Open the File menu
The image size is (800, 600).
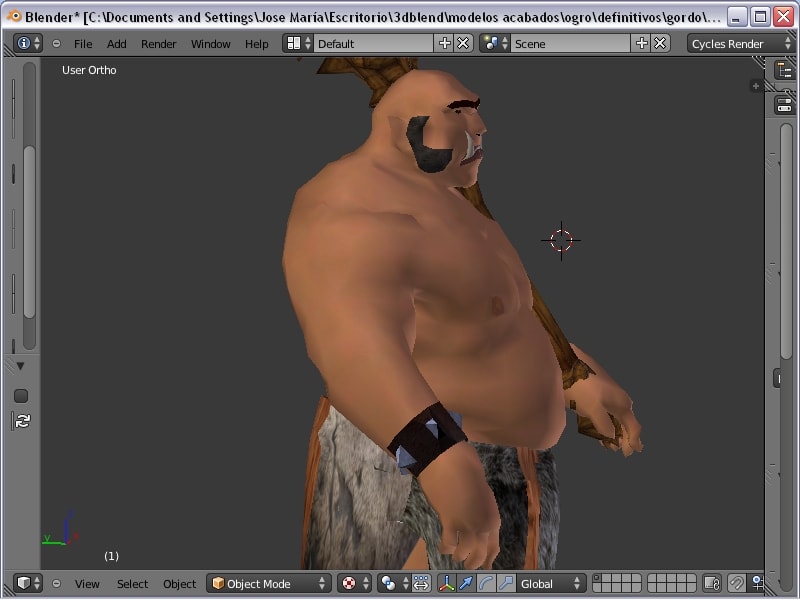pos(83,44)
